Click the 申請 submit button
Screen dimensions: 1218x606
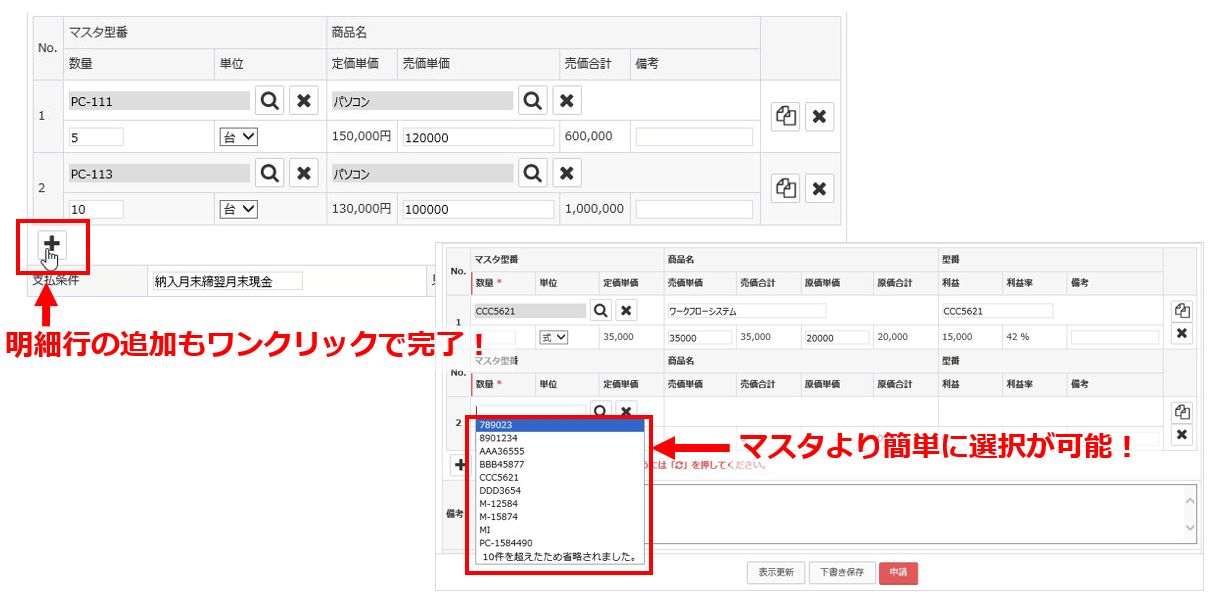point(897,573)
